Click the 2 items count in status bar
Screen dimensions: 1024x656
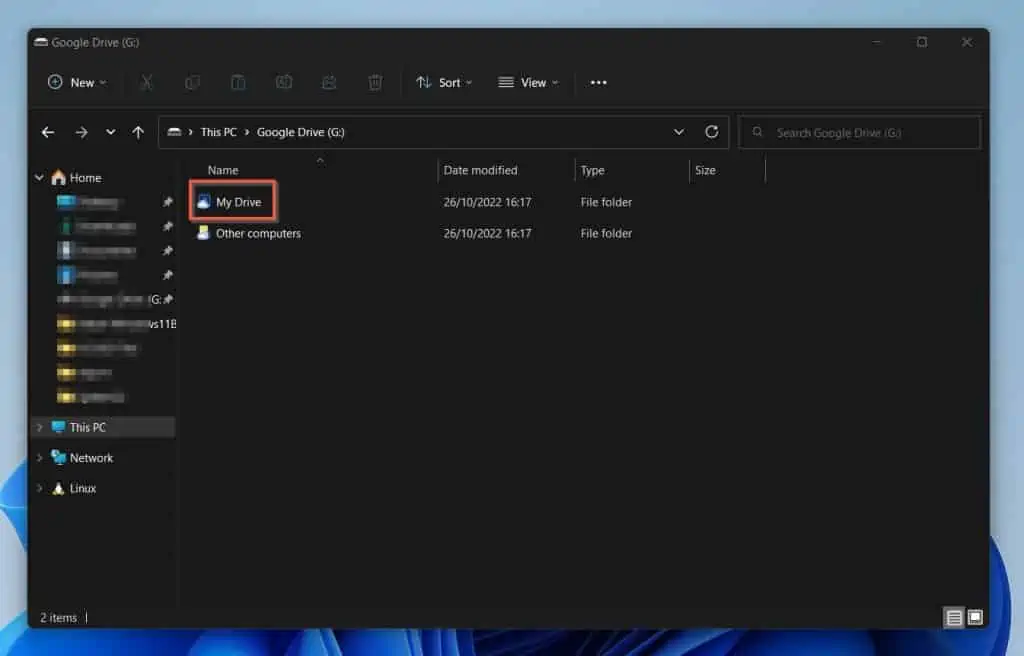pyautogui.click(x=58, y=617)
